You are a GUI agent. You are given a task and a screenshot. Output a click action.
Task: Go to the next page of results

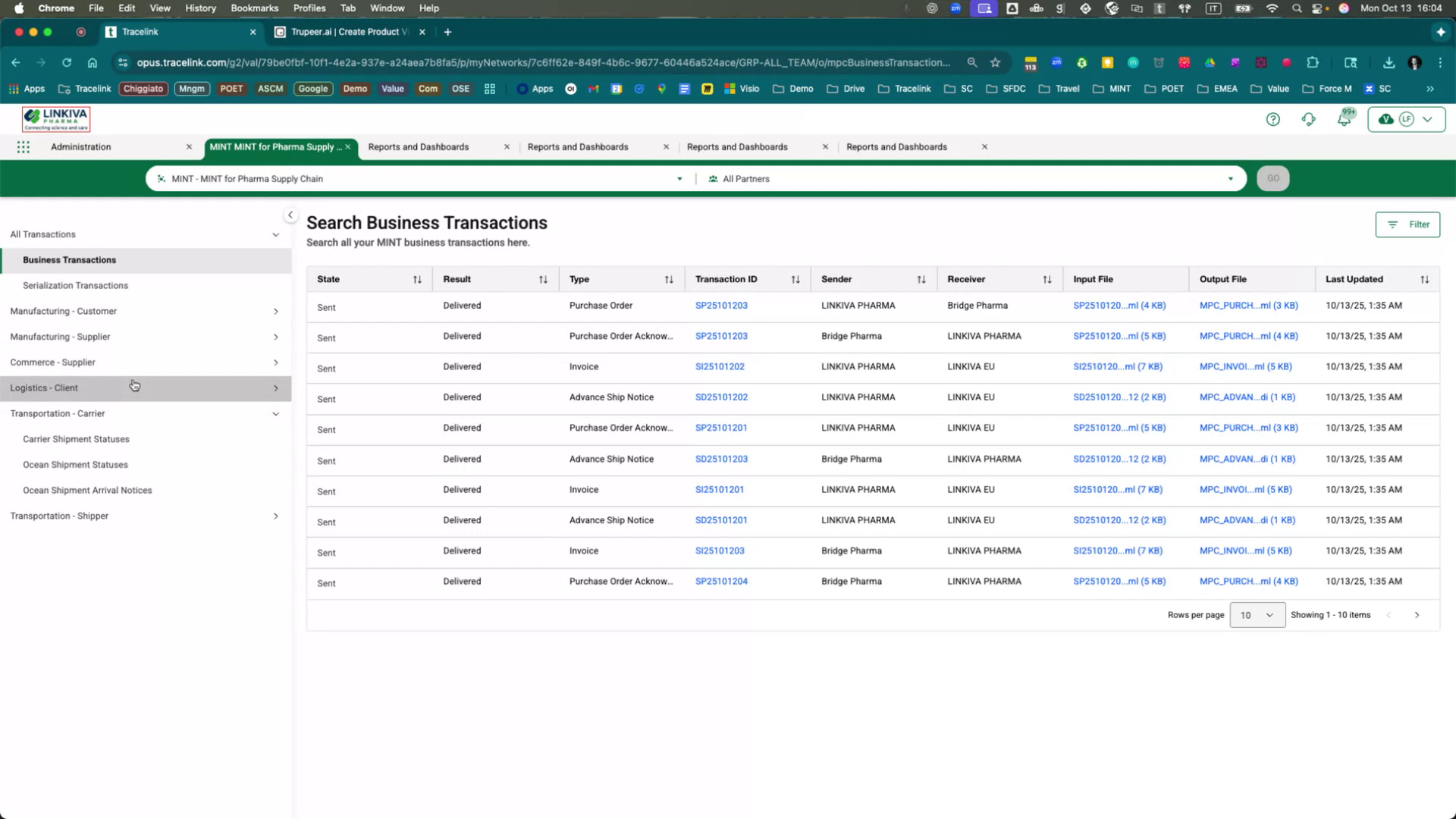[x=1417, y=615]
